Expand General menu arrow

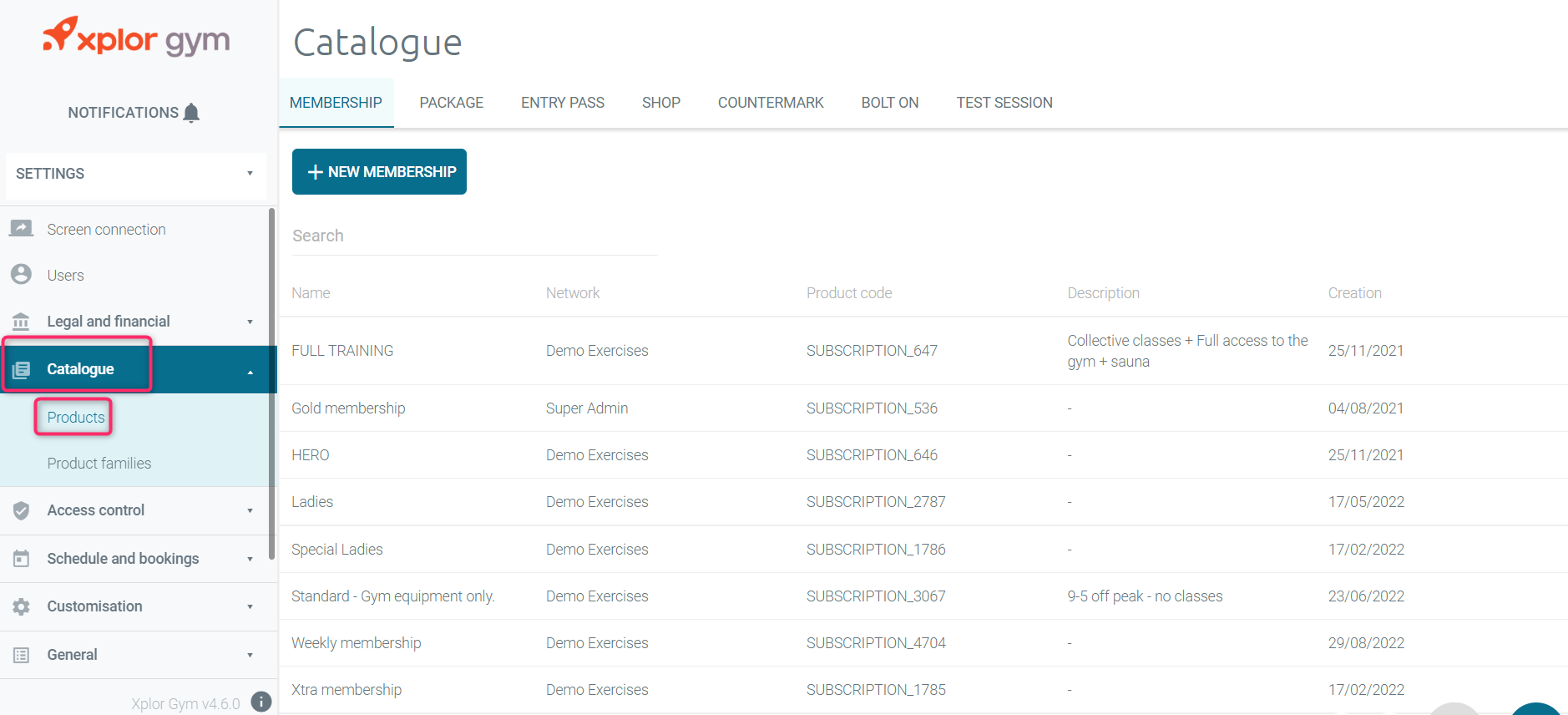coord(250,656)
